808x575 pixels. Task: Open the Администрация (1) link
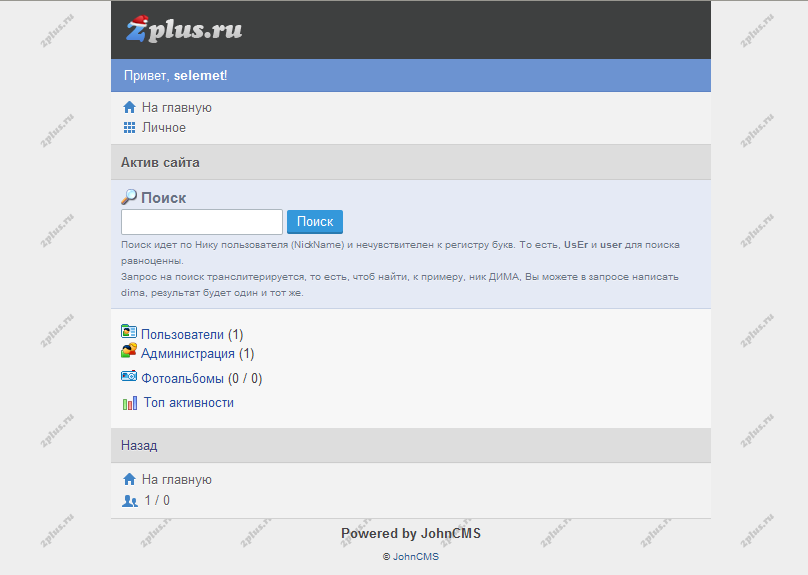tap(197, 354)
